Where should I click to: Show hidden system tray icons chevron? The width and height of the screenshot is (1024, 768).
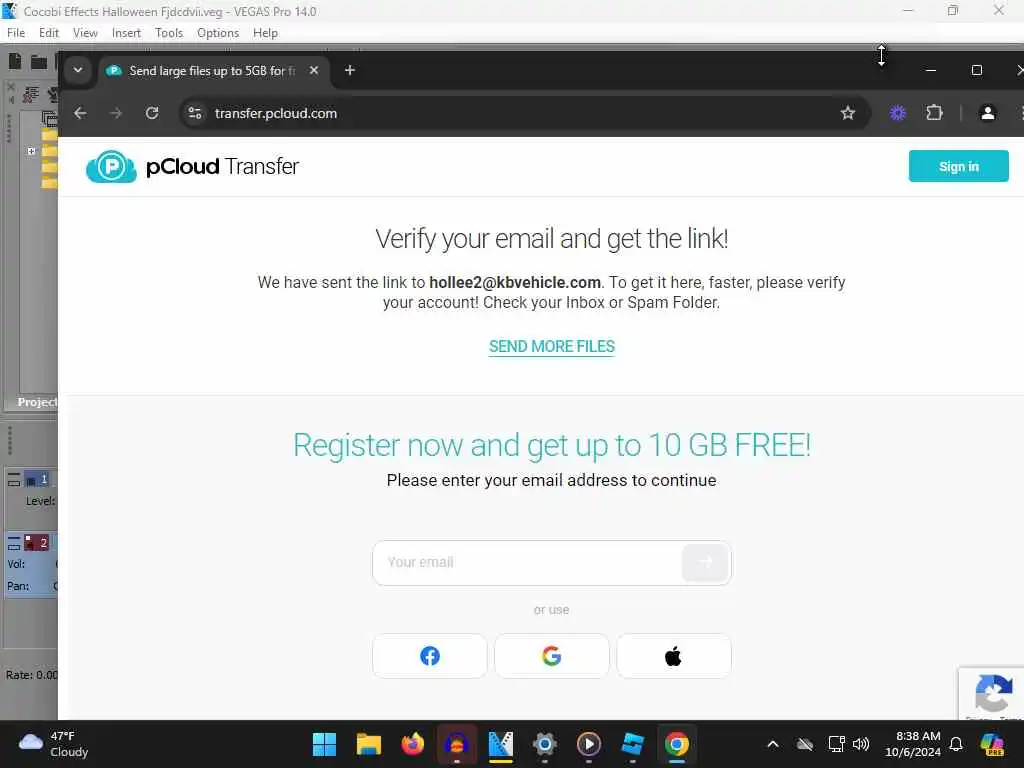773,744
